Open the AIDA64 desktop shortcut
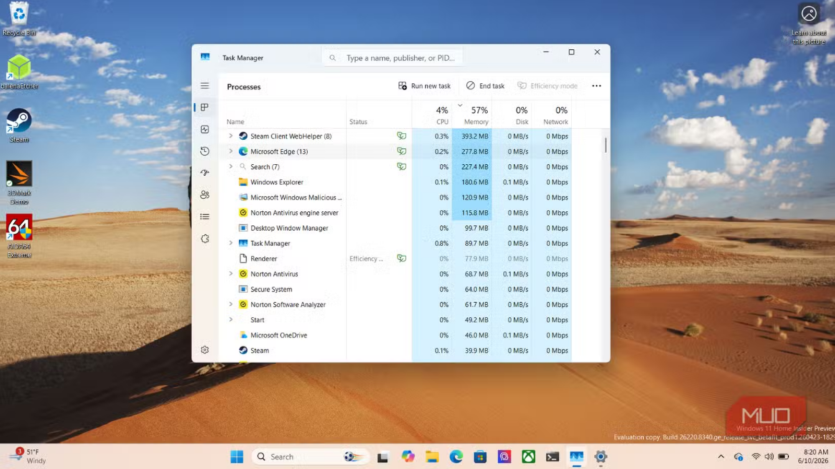The height and width of the screenshot is (469, 835). point(19,236)
